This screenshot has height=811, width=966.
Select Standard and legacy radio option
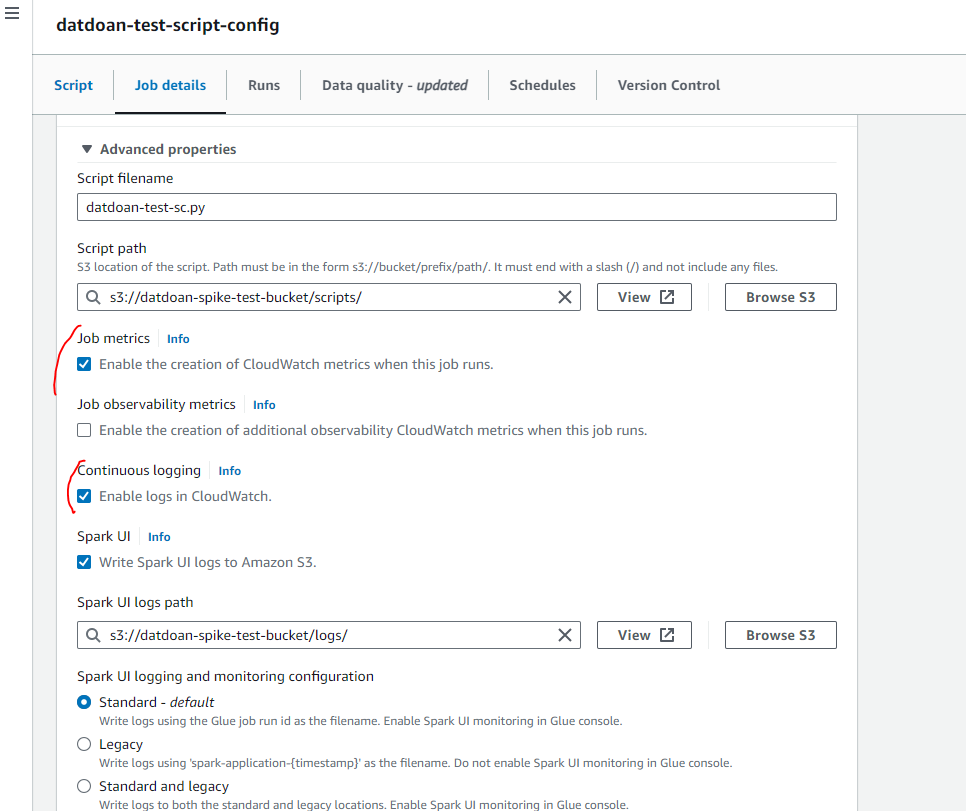[x=84, y=787]
